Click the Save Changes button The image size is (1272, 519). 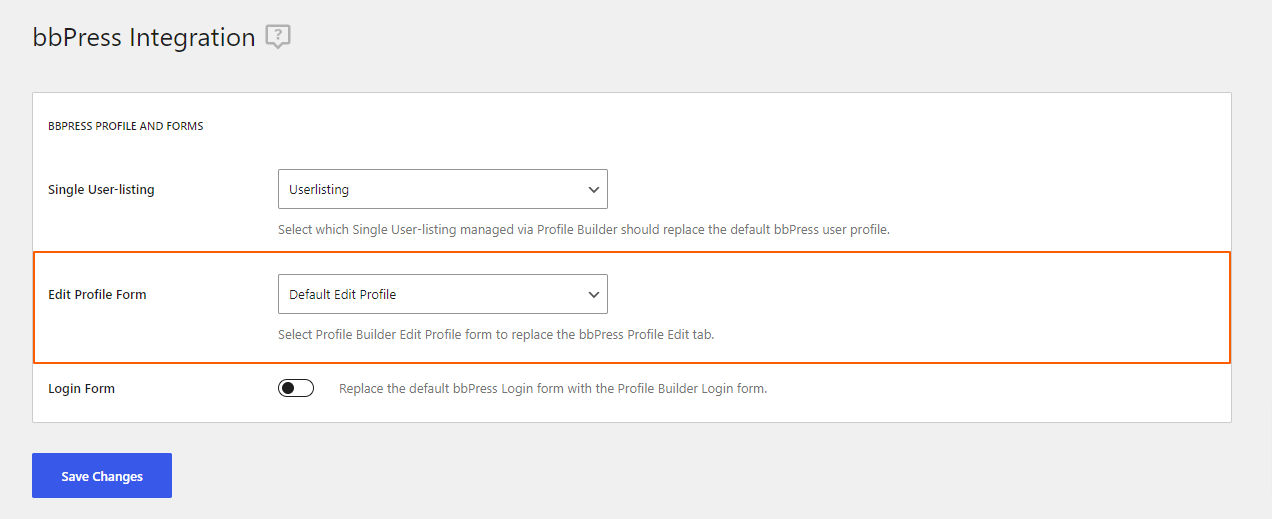(x=102, y=476)
